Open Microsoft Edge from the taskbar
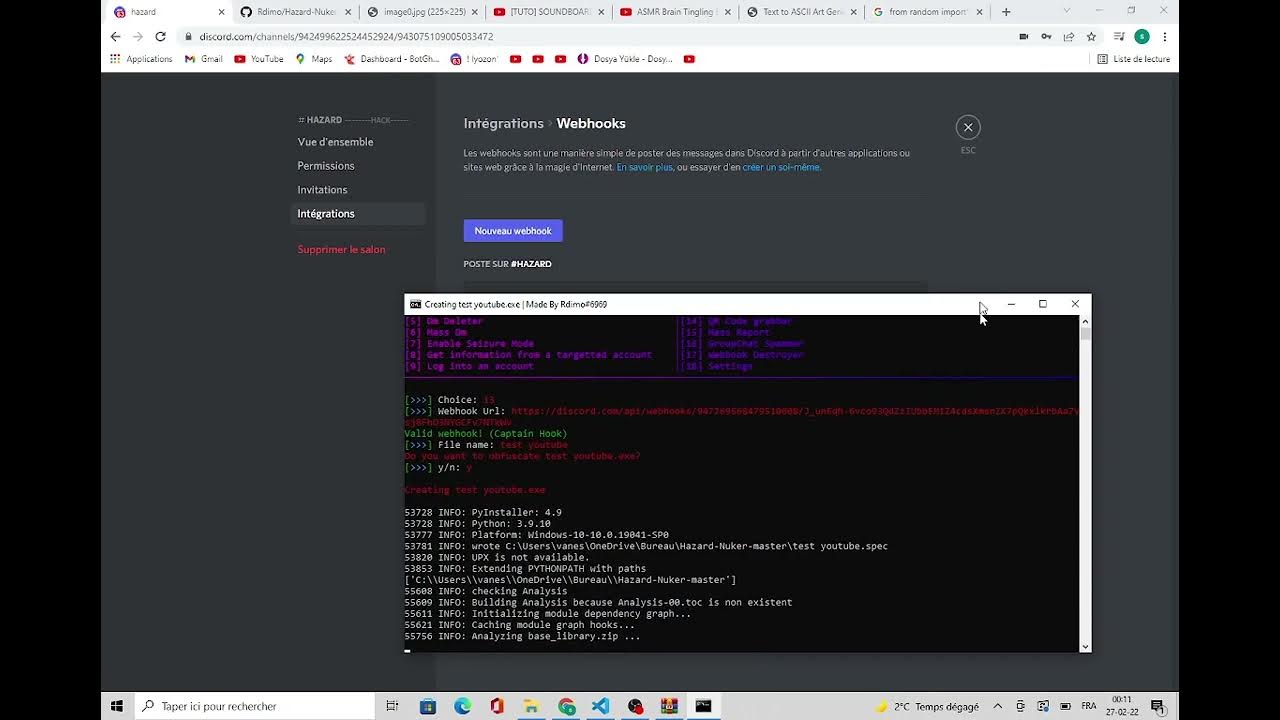Screen dimensions: 1280x720 [462, 706]
